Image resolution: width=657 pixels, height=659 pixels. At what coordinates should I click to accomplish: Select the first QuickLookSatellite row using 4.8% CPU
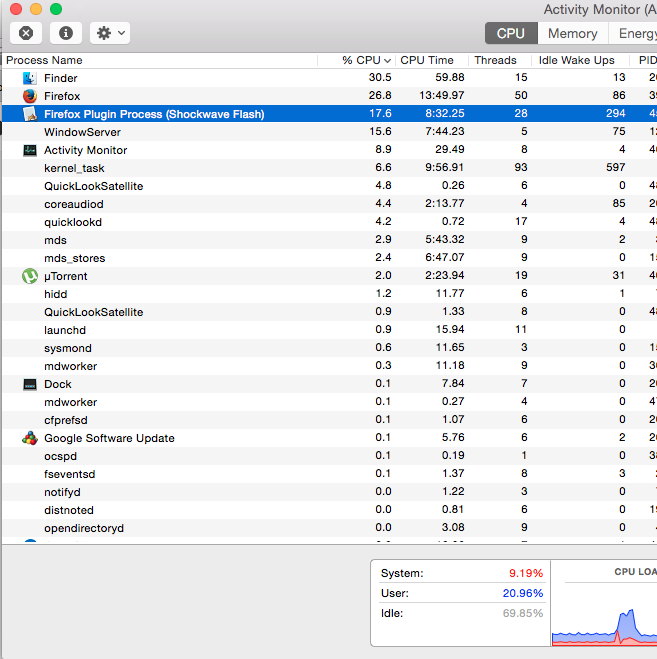pos(330,186)
